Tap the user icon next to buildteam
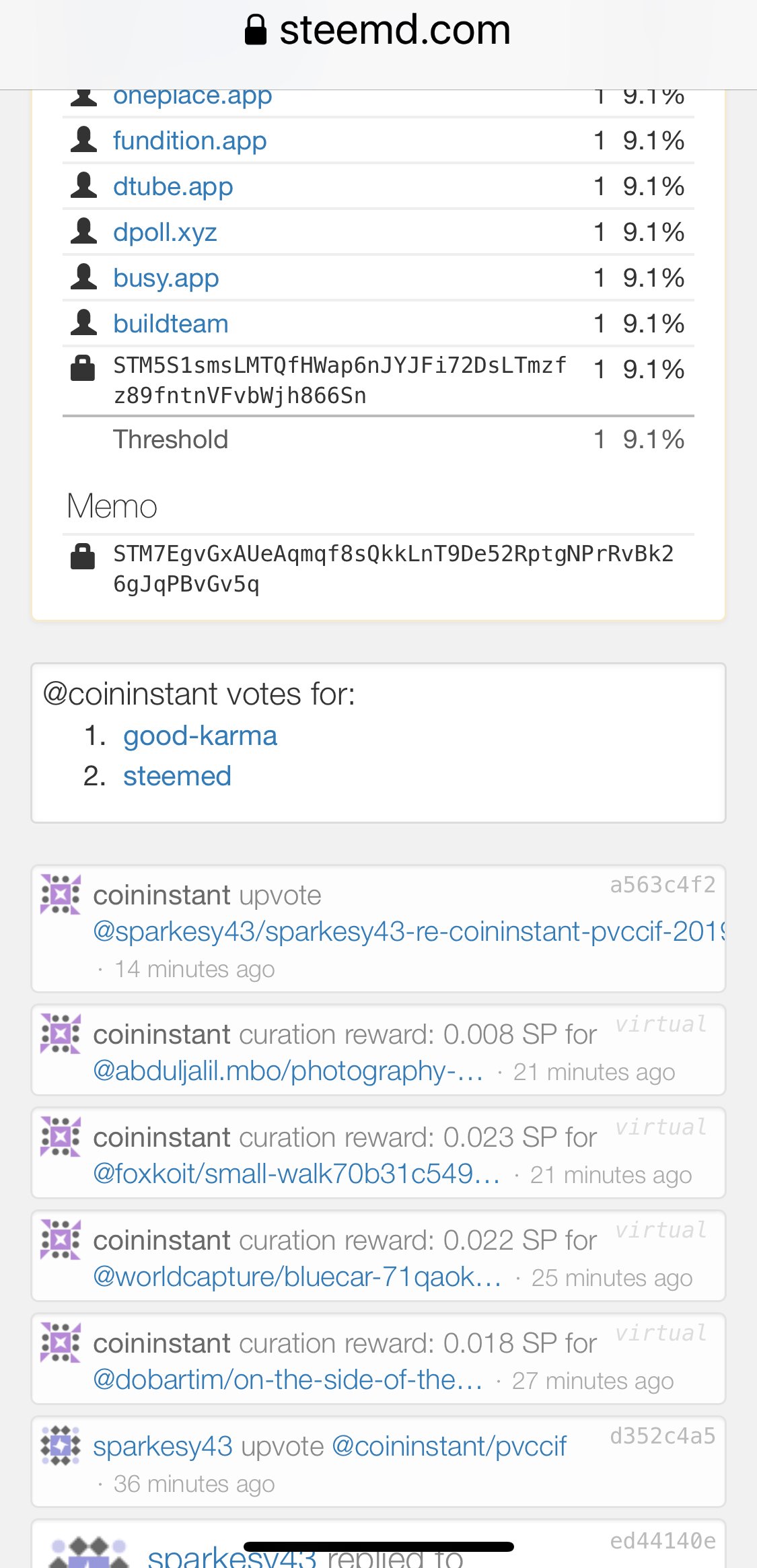 83,322
